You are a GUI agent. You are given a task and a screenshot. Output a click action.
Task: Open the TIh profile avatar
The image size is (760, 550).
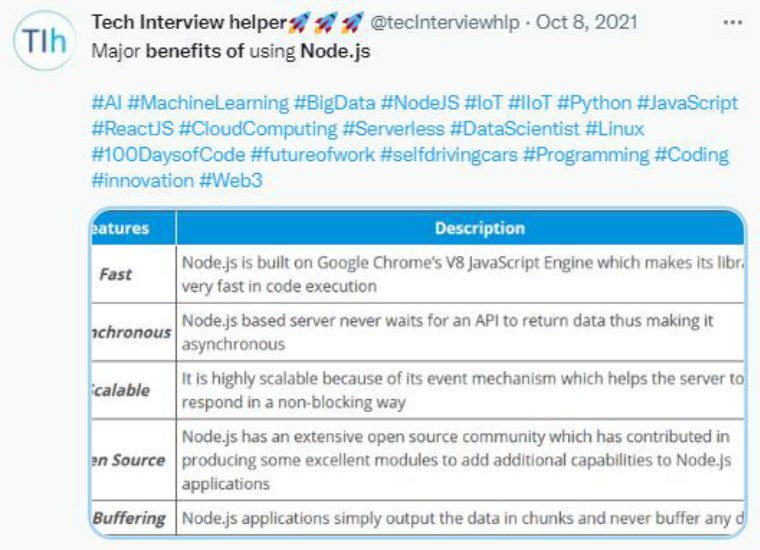(x=44, y=40)
